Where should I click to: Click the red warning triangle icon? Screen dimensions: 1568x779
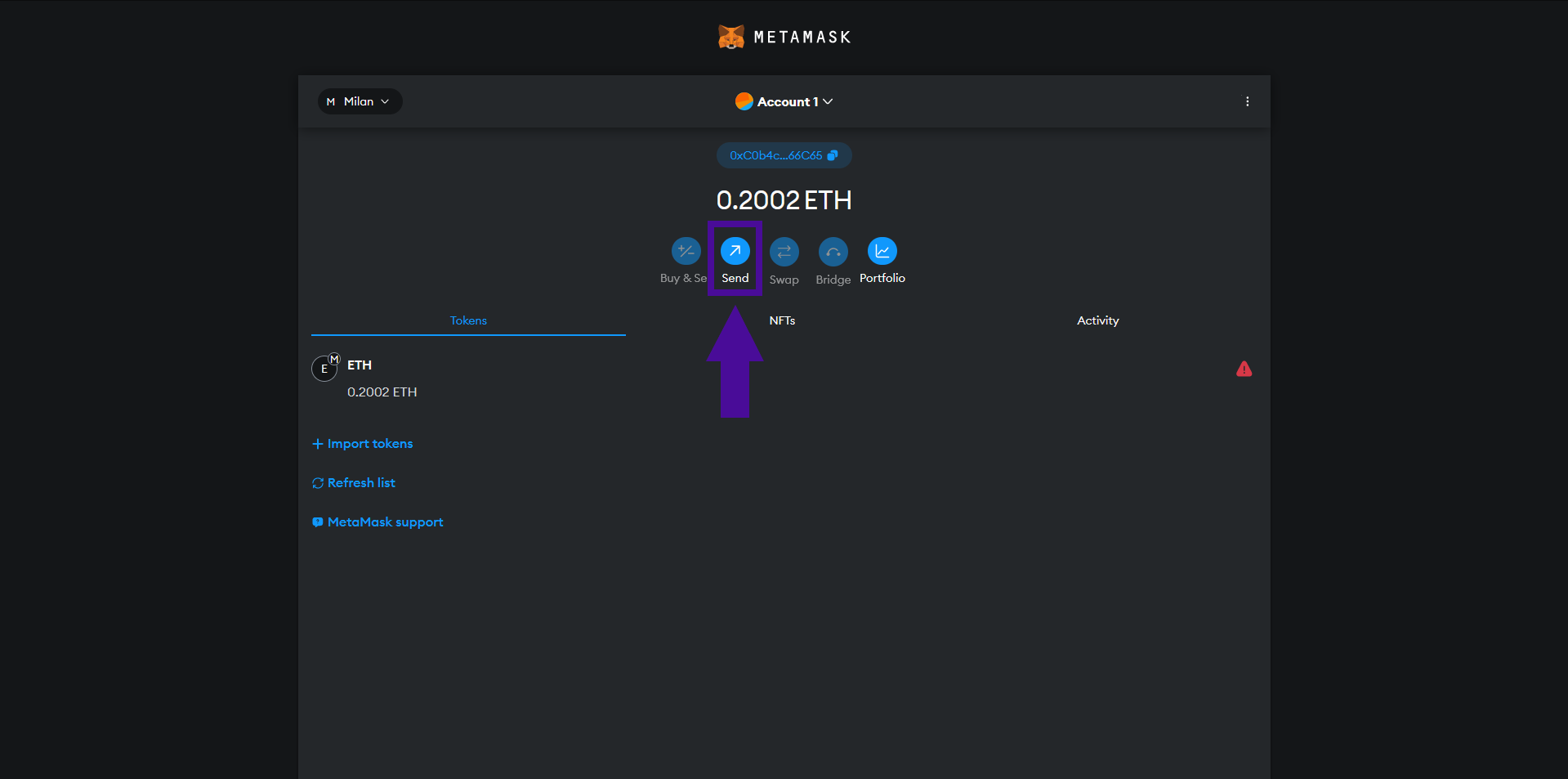pos(1244,369)
